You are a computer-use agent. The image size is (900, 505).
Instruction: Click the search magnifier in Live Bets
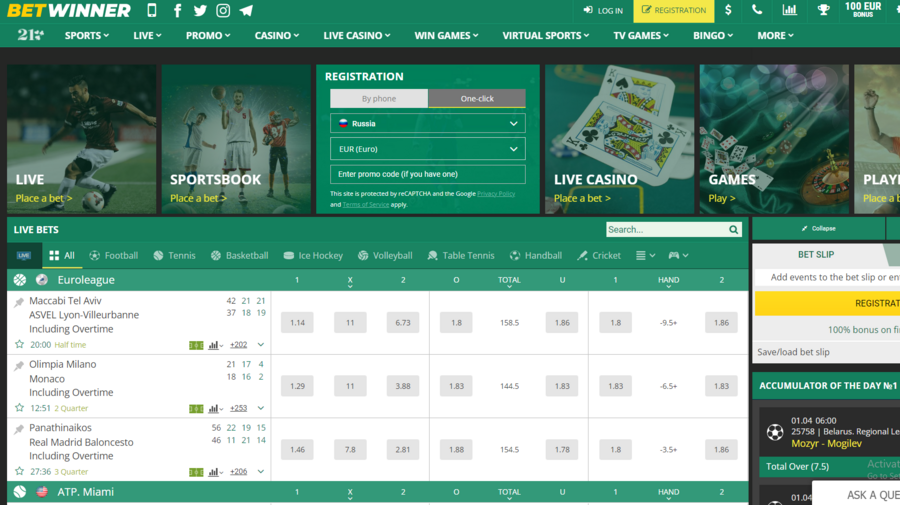734,230
